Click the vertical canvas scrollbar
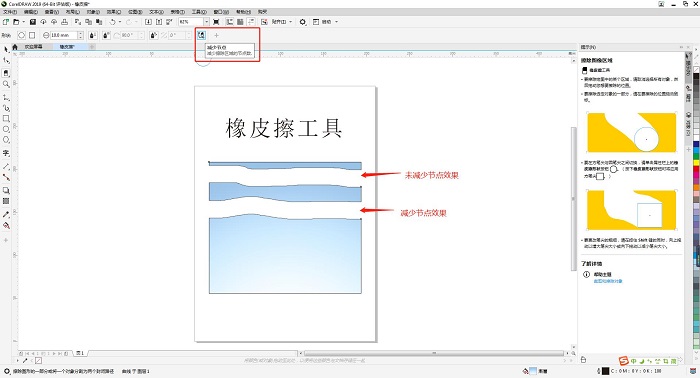The image size is (700, 378). tap(573, 199)
